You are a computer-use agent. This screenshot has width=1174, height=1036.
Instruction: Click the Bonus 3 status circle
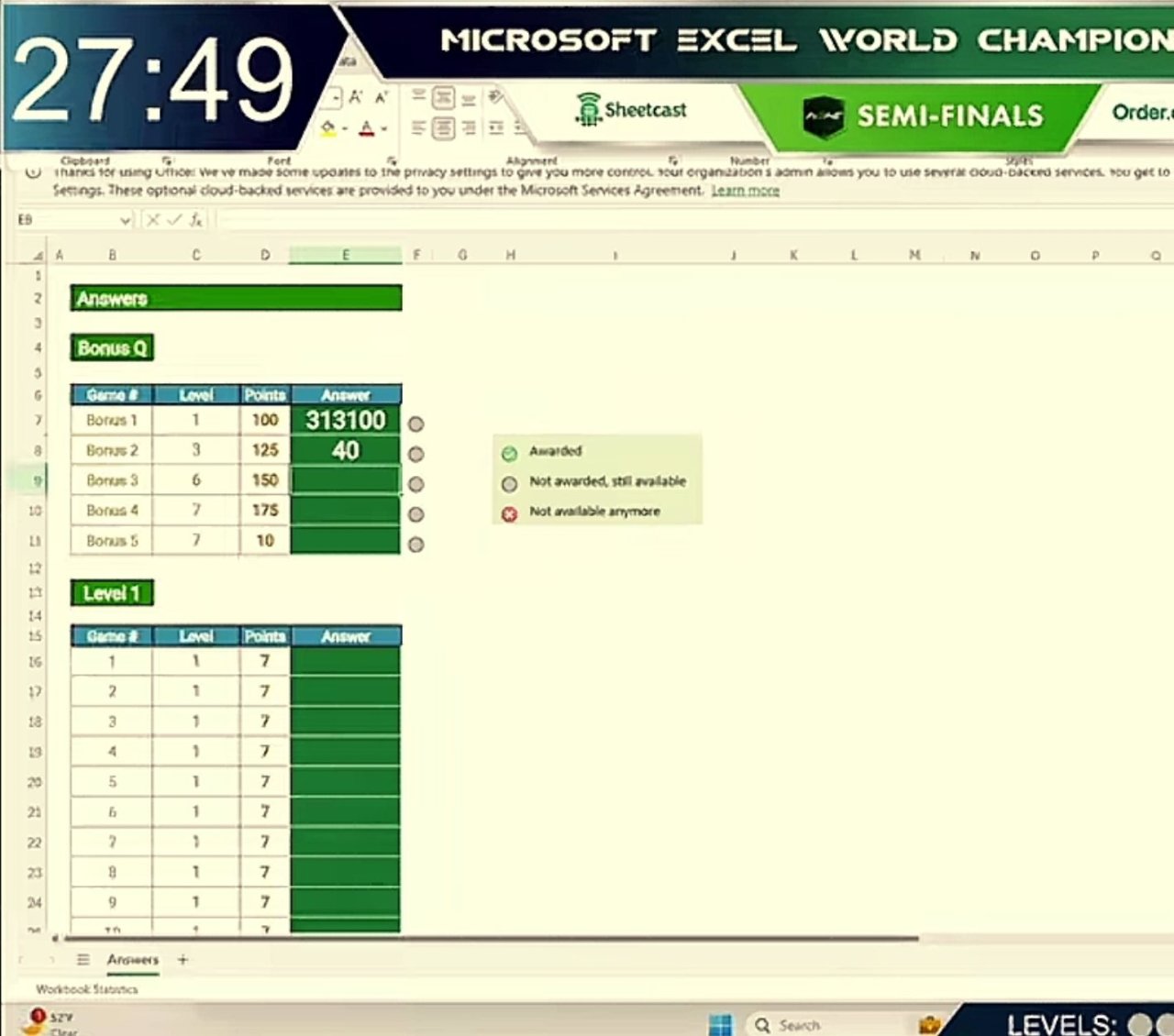click(416, 484)
